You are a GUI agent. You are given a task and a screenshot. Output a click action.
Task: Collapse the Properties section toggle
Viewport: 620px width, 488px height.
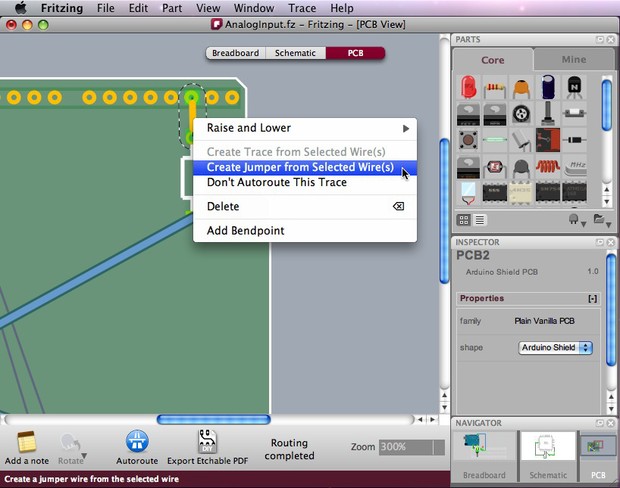(x=592, y=299)
